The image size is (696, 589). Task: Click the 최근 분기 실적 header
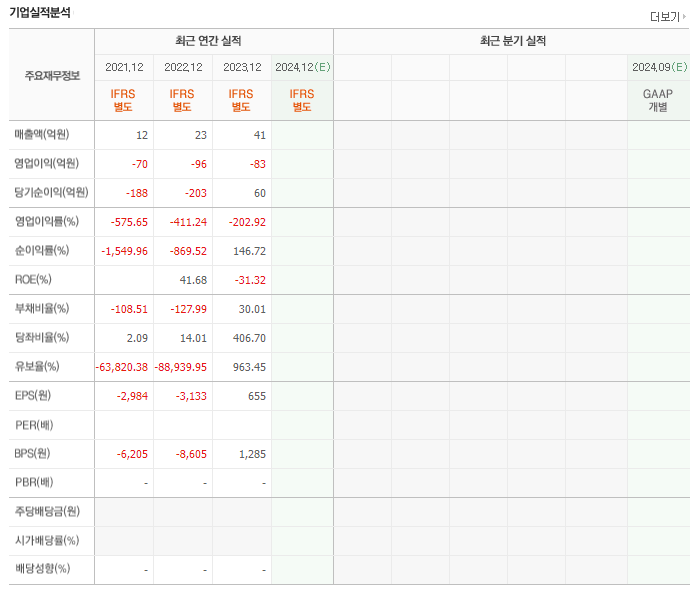(513, 41)
